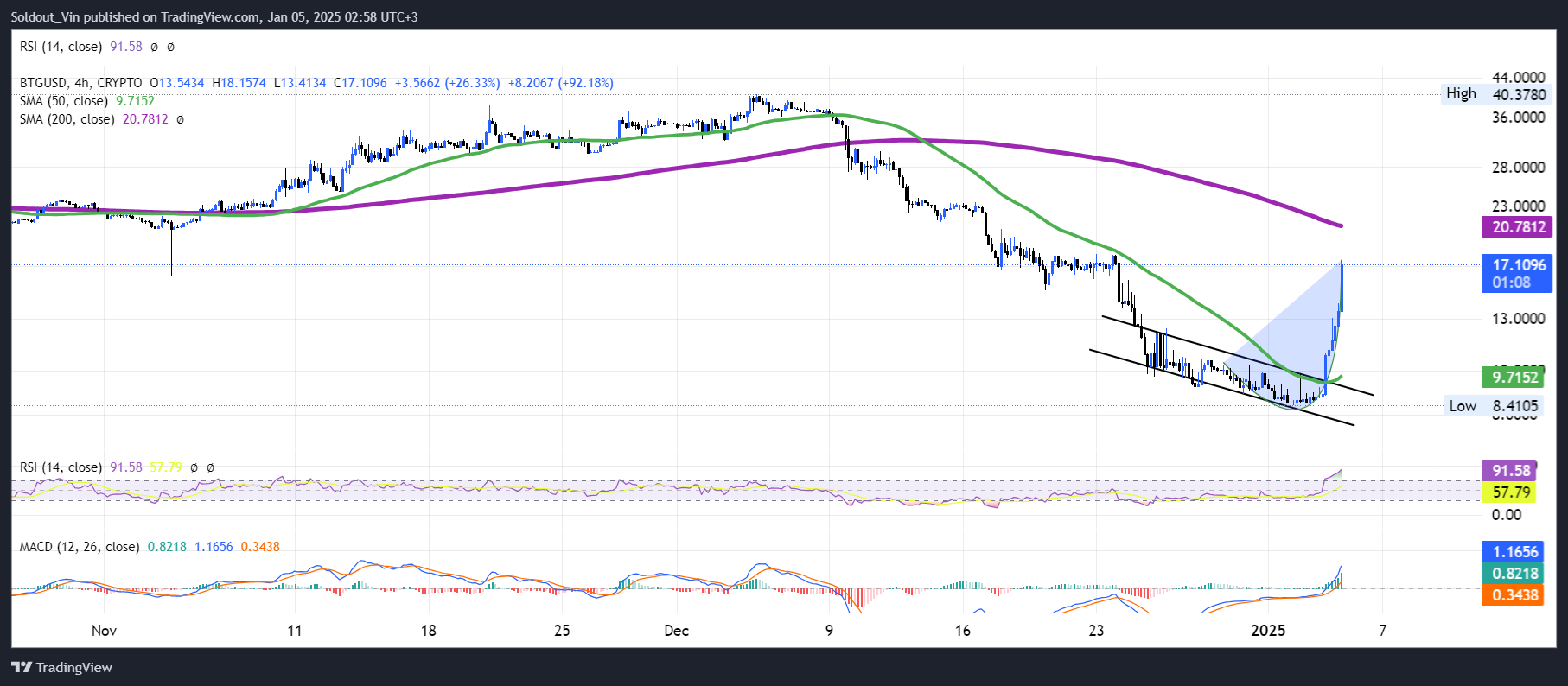Click the 28.0000 price axis tick
Screen dimensions: 1568x686
[1519, 168]
